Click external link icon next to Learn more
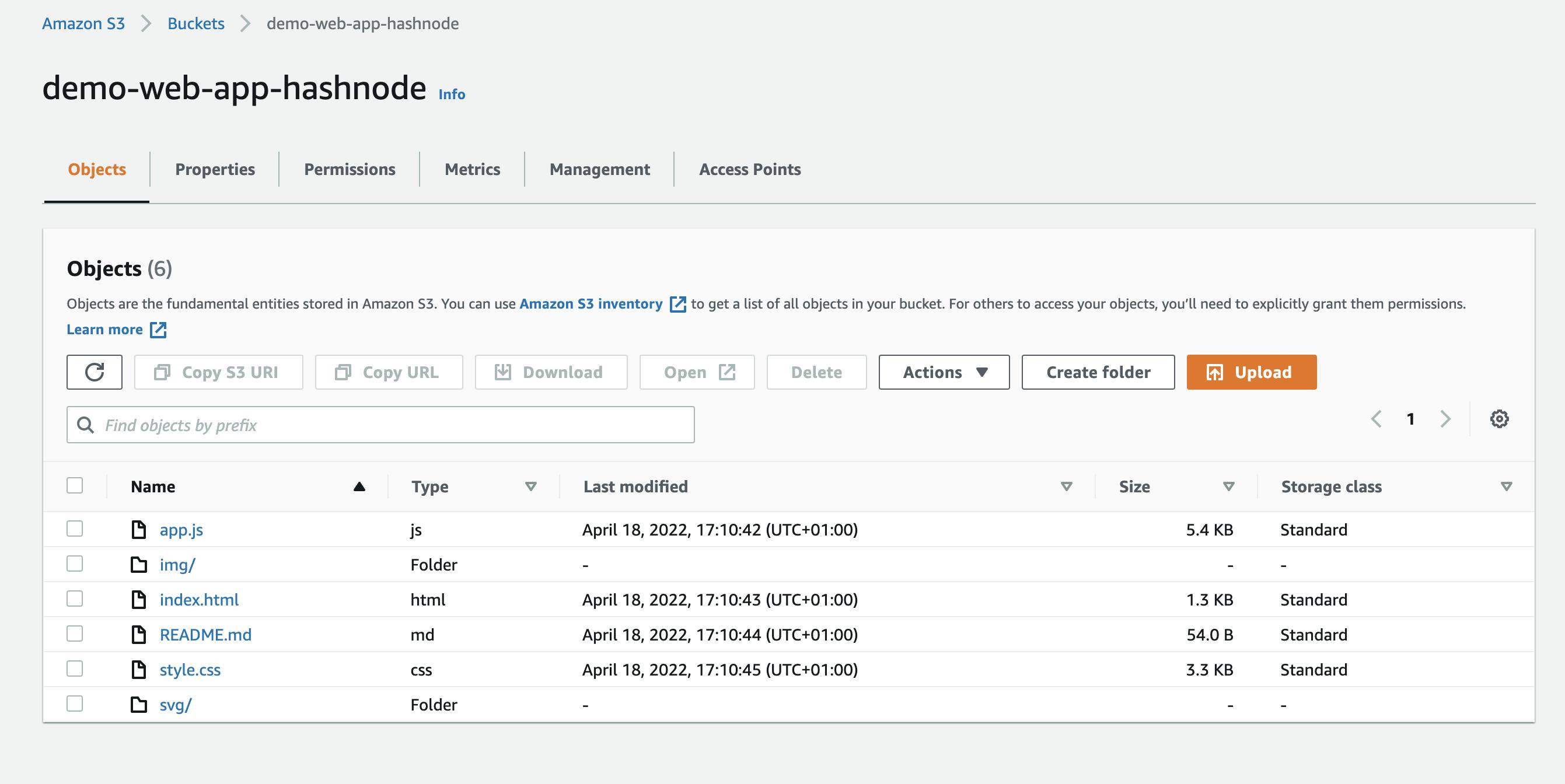The image size is (1565, 784). click(x=158, y=330)
